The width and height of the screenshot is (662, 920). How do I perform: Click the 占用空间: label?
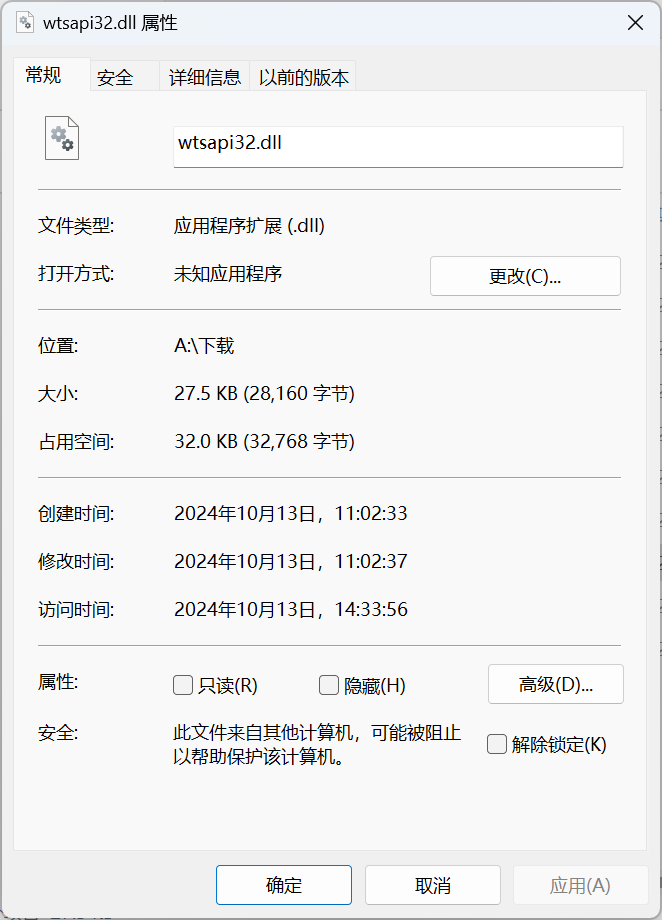pos(76,441)
